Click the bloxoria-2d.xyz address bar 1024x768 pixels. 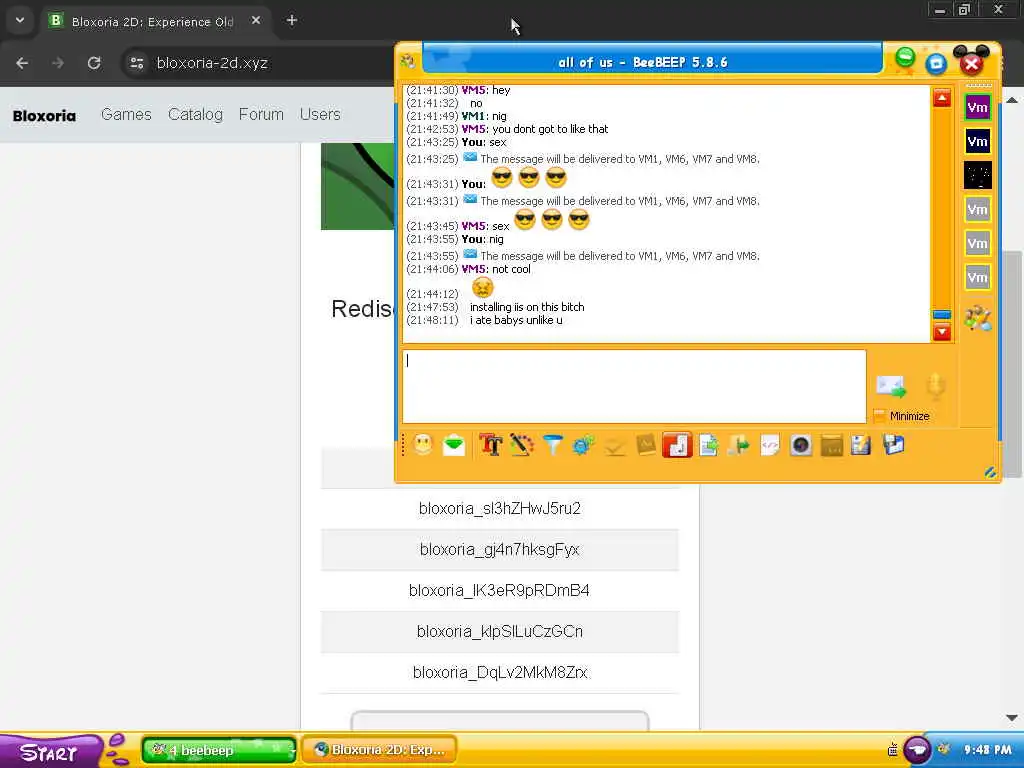pyautogui.click(x=212, y=63)
